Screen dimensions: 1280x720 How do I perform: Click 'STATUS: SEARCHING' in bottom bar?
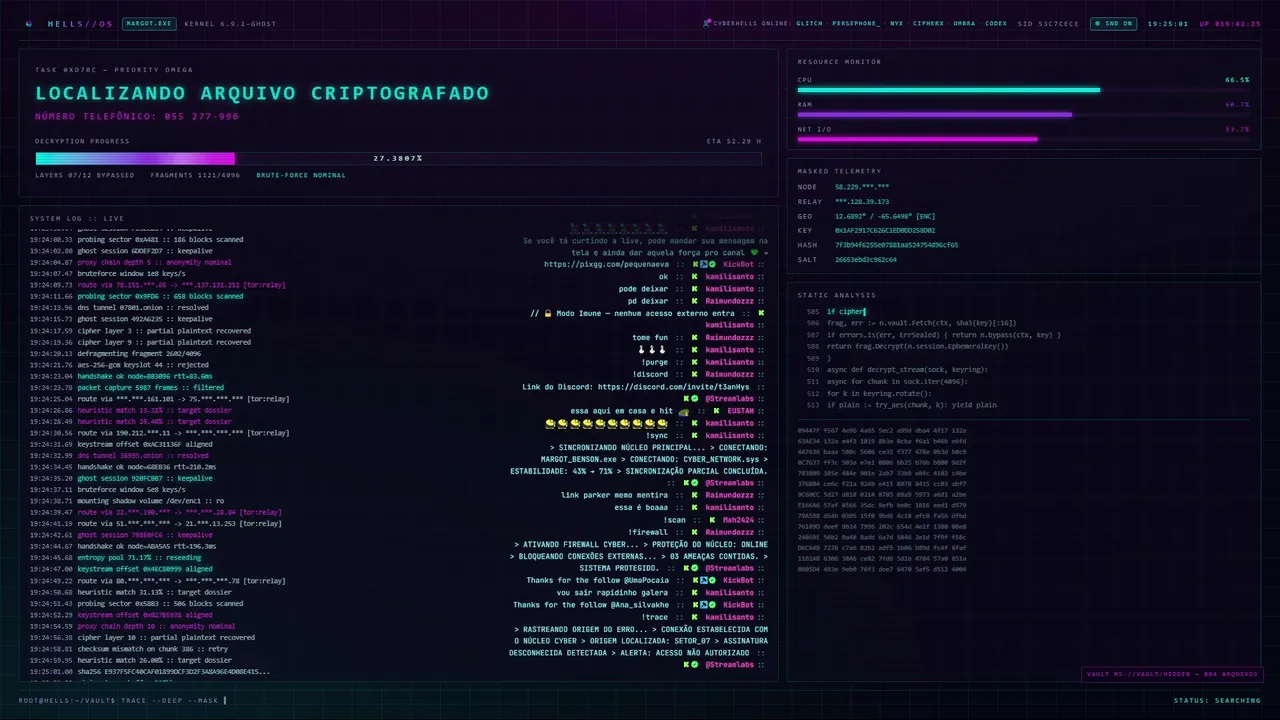click(x=1217, y=700)
